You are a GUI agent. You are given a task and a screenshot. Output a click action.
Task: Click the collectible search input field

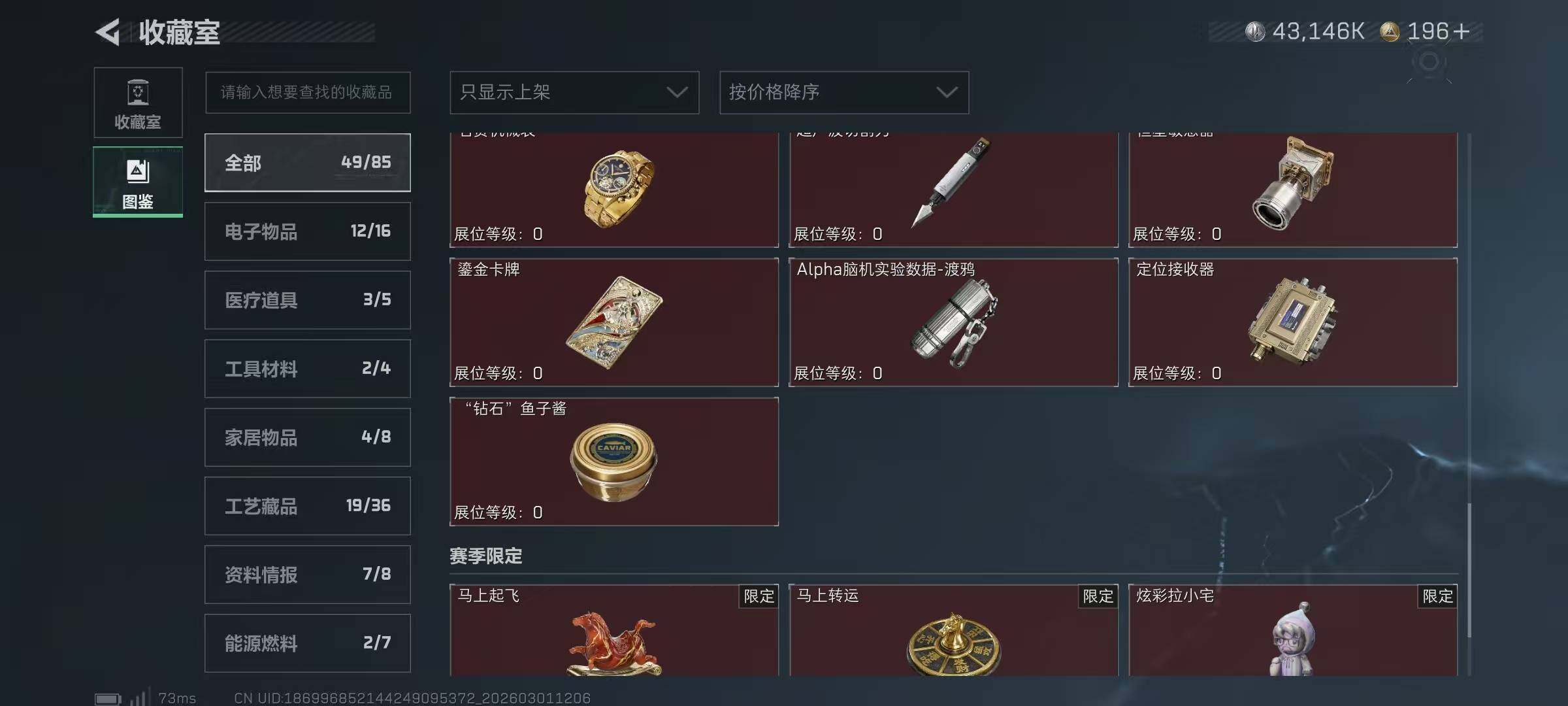pyautogui.click(x=308, y=92)
